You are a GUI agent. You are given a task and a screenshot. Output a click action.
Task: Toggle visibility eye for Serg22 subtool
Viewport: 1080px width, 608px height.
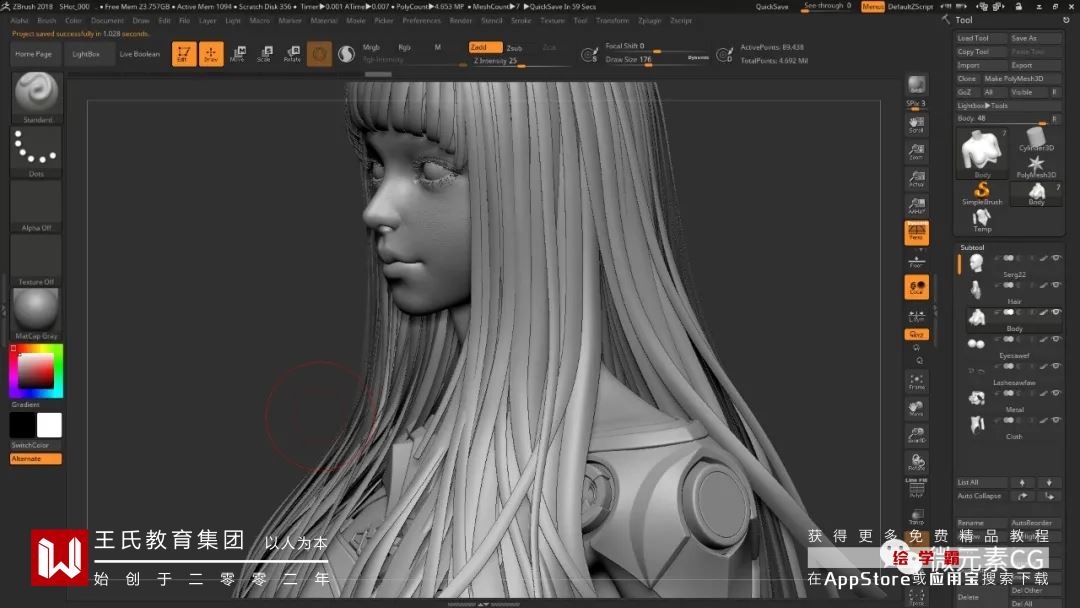[1055, 258]
